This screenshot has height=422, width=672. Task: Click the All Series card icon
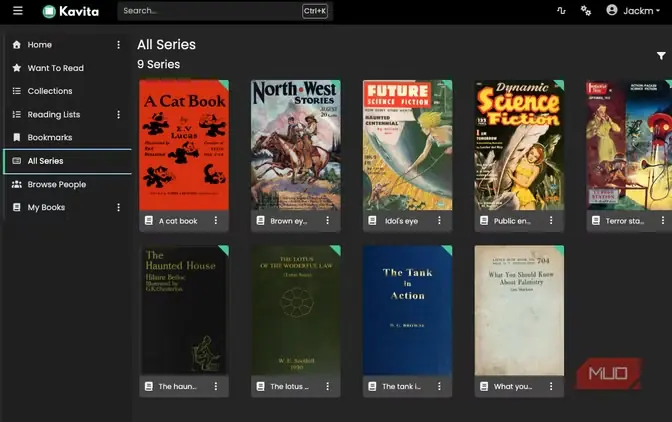click(17, 161)
